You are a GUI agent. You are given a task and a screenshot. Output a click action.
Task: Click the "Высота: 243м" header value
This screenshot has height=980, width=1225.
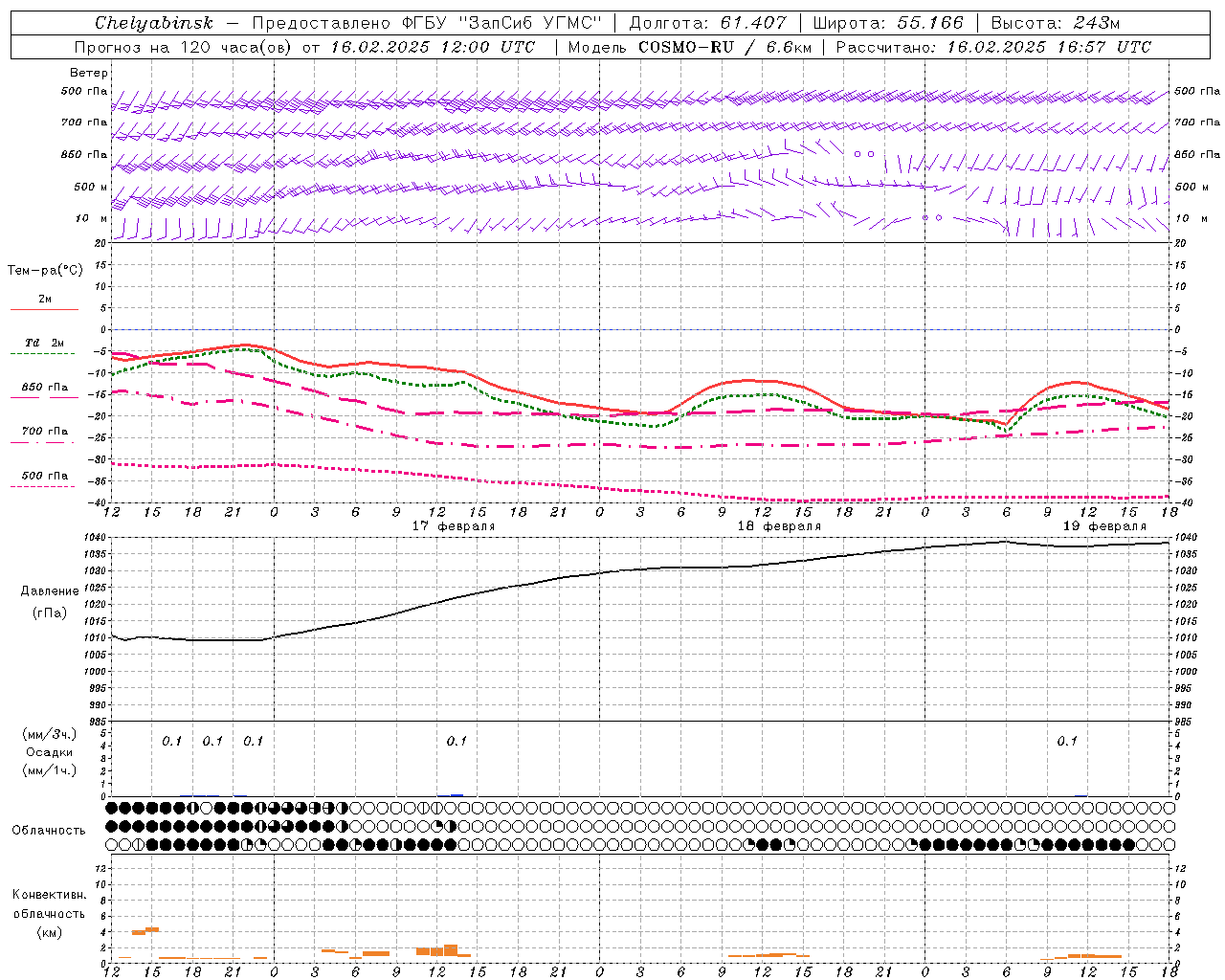pos(1056,23)
